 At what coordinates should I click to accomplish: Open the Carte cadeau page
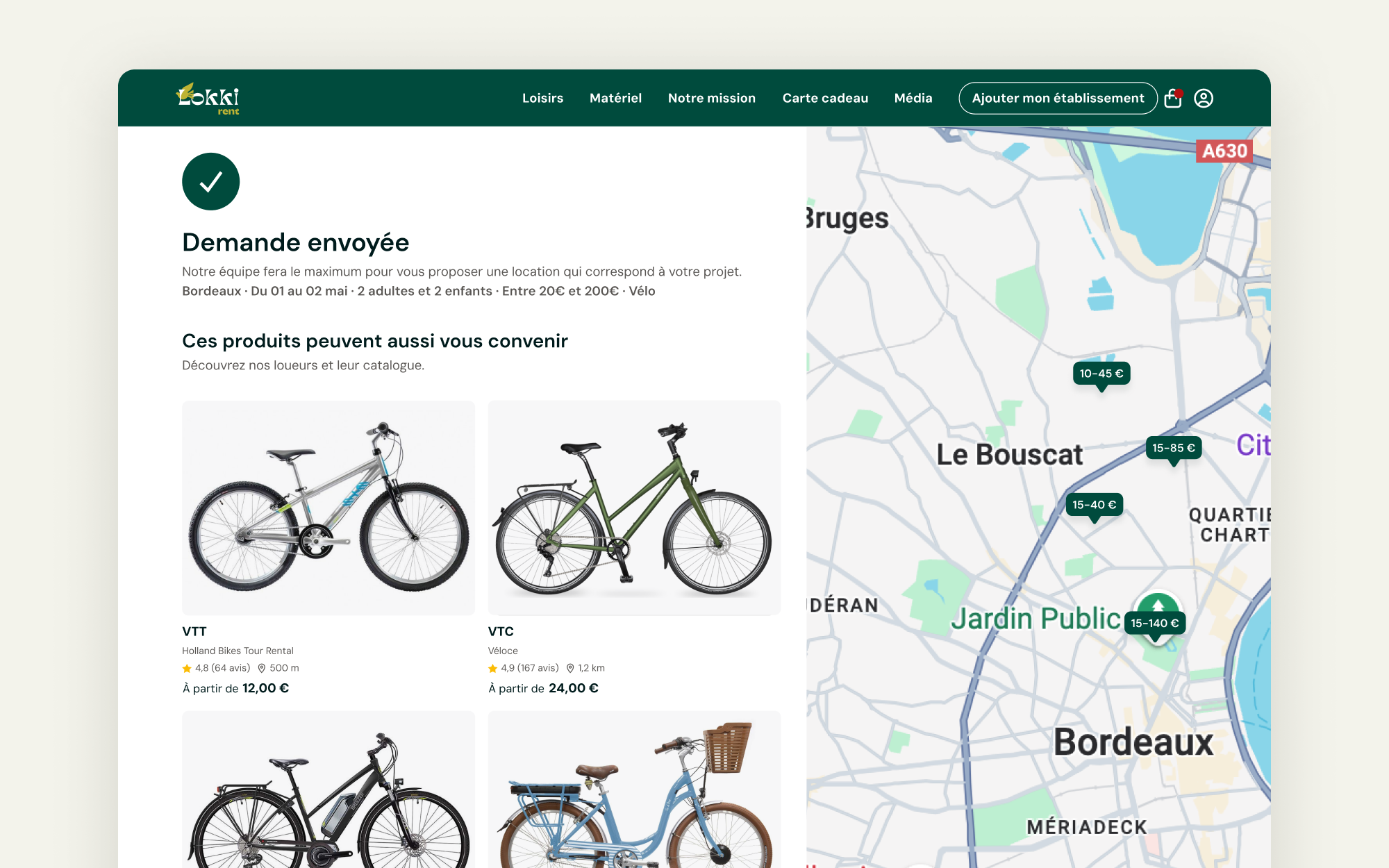click(825, 99)
